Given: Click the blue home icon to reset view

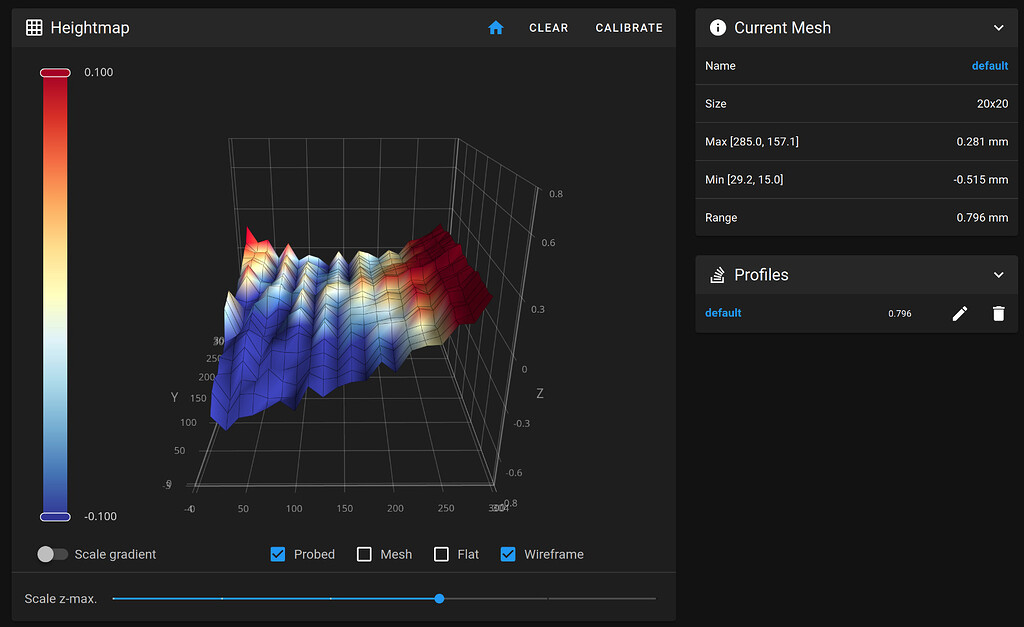Looking at the screenshot, I should pyautogui.click(x=495, y=28).
